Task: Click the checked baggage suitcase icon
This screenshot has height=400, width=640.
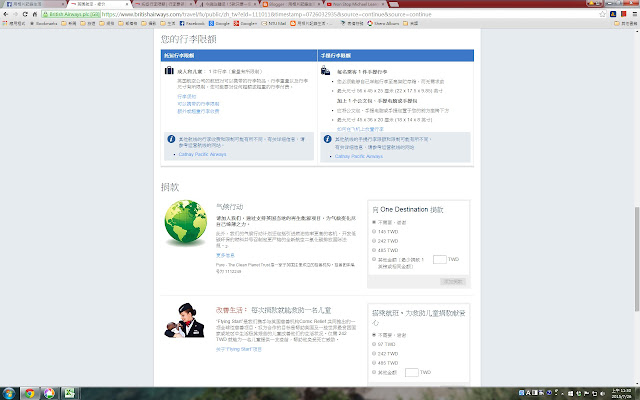Action: pos(169,71)
